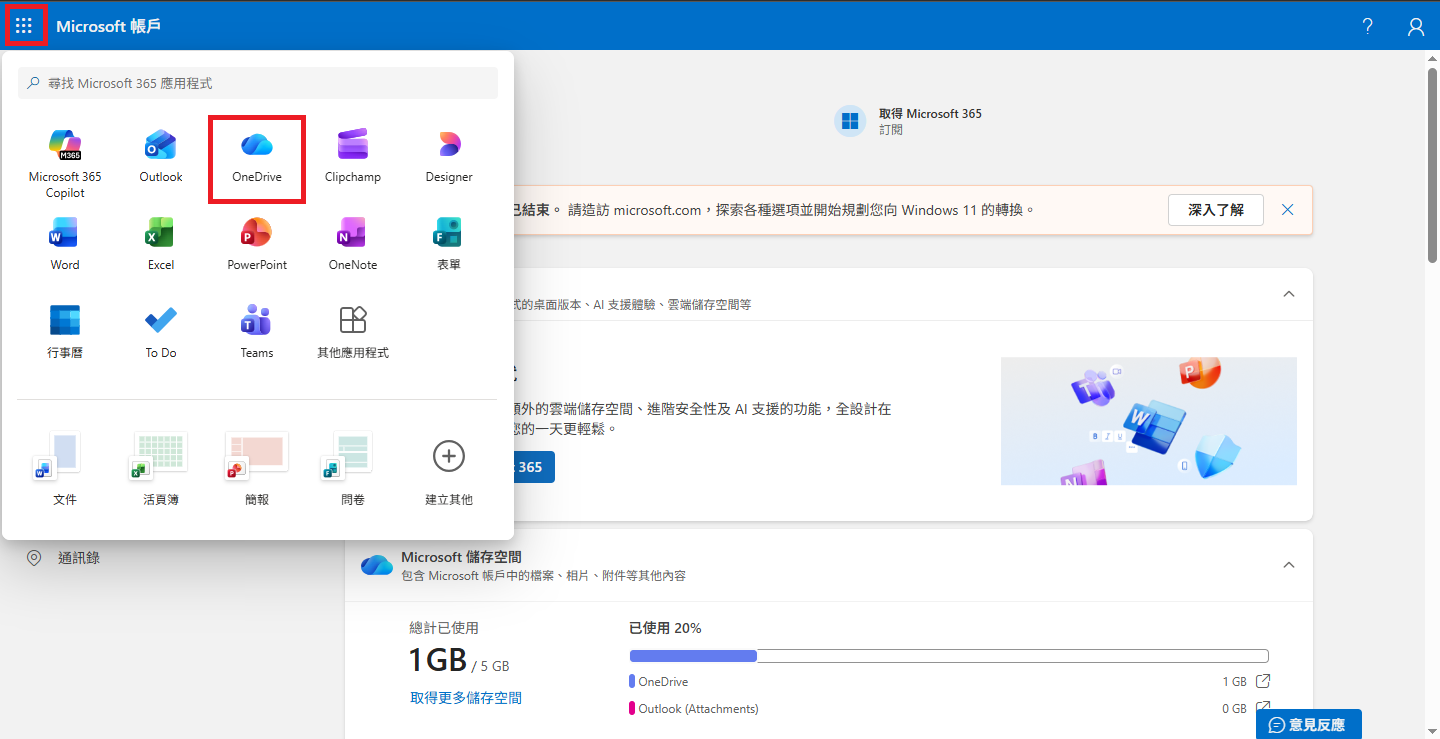Open Microsoft Teams app
Screen dimensions: 1440x739
(257, 332)
